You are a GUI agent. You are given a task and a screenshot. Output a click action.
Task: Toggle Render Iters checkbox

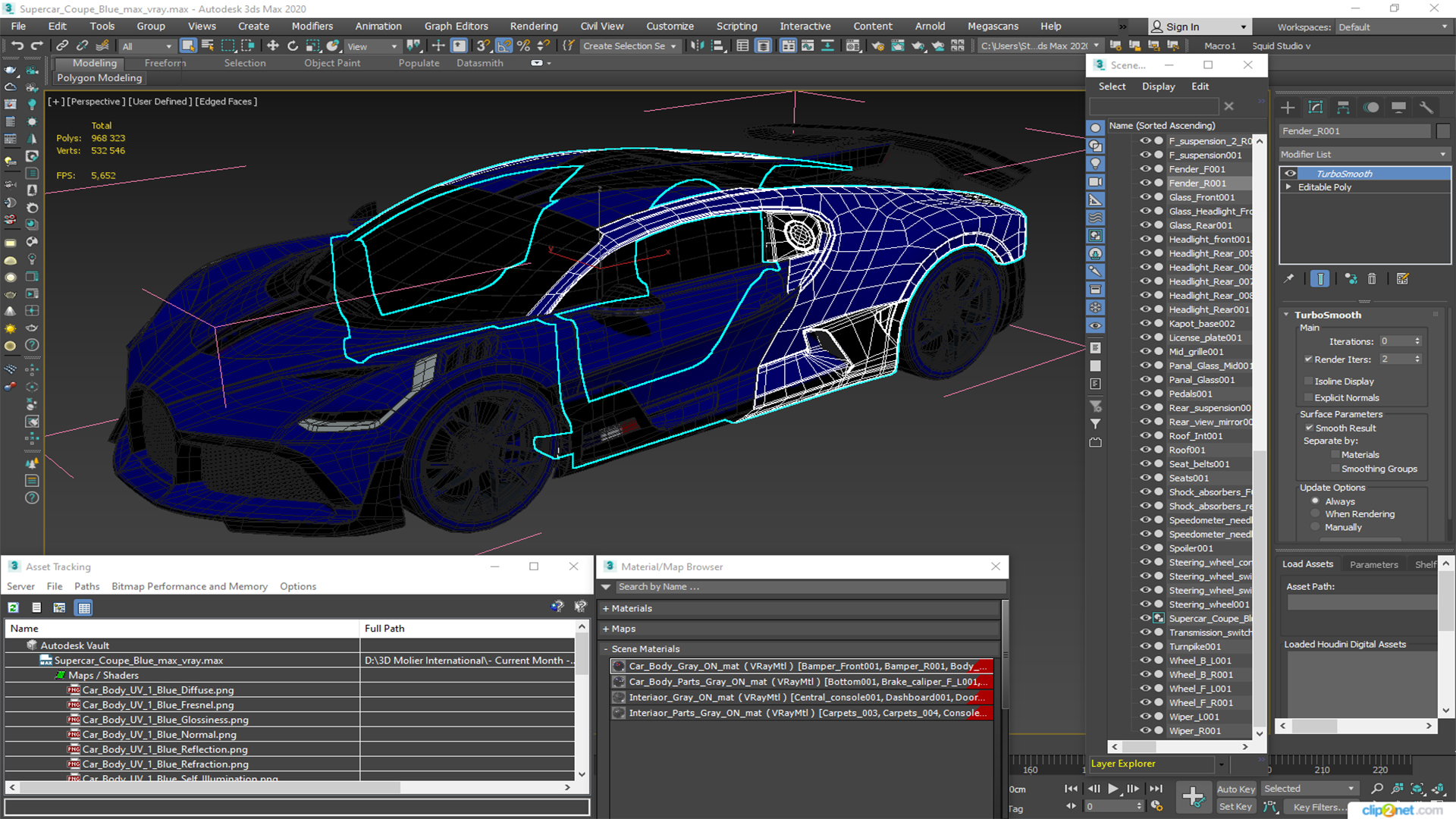coord(1308,359)
